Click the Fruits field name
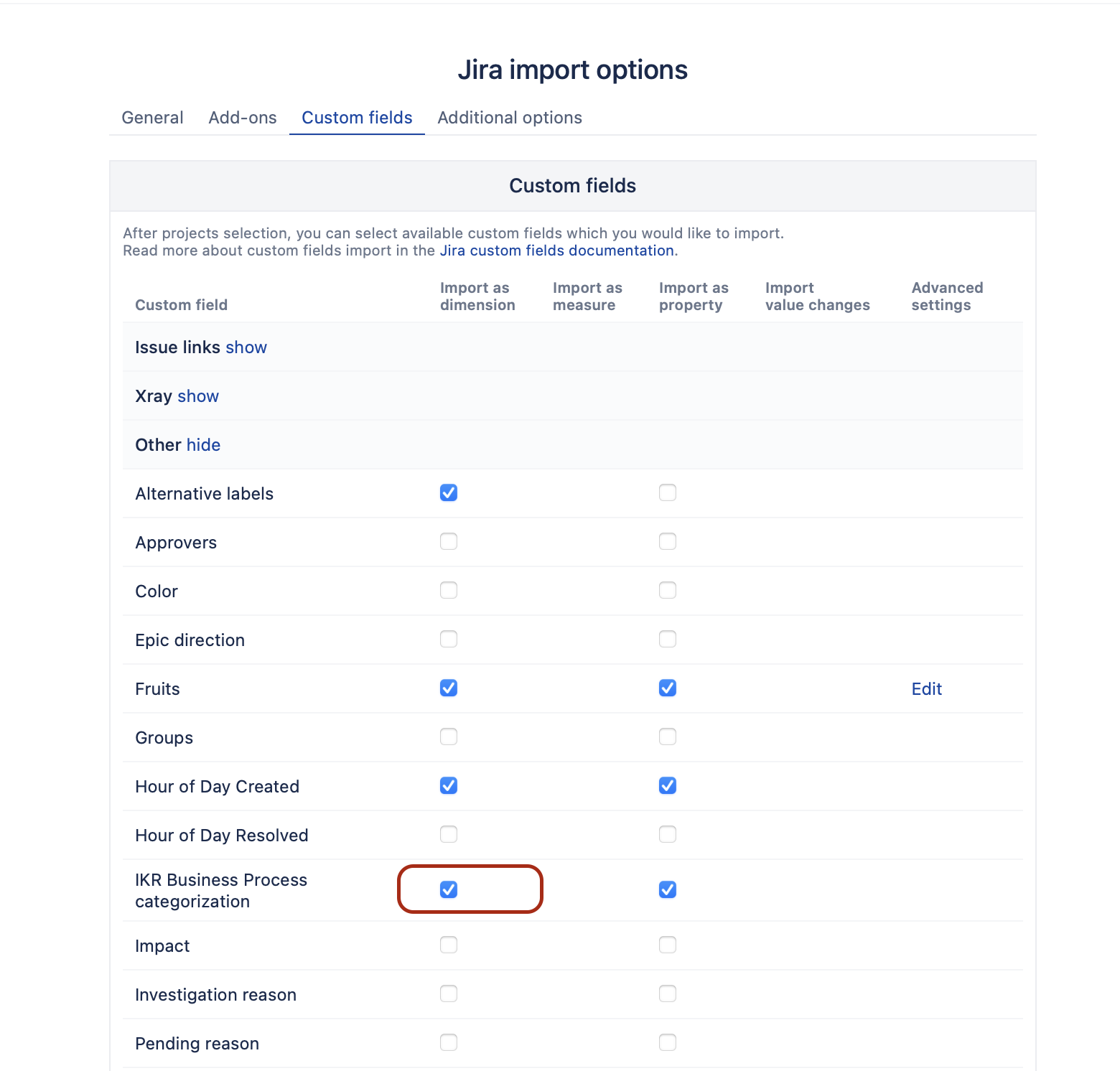 (157, 689)
